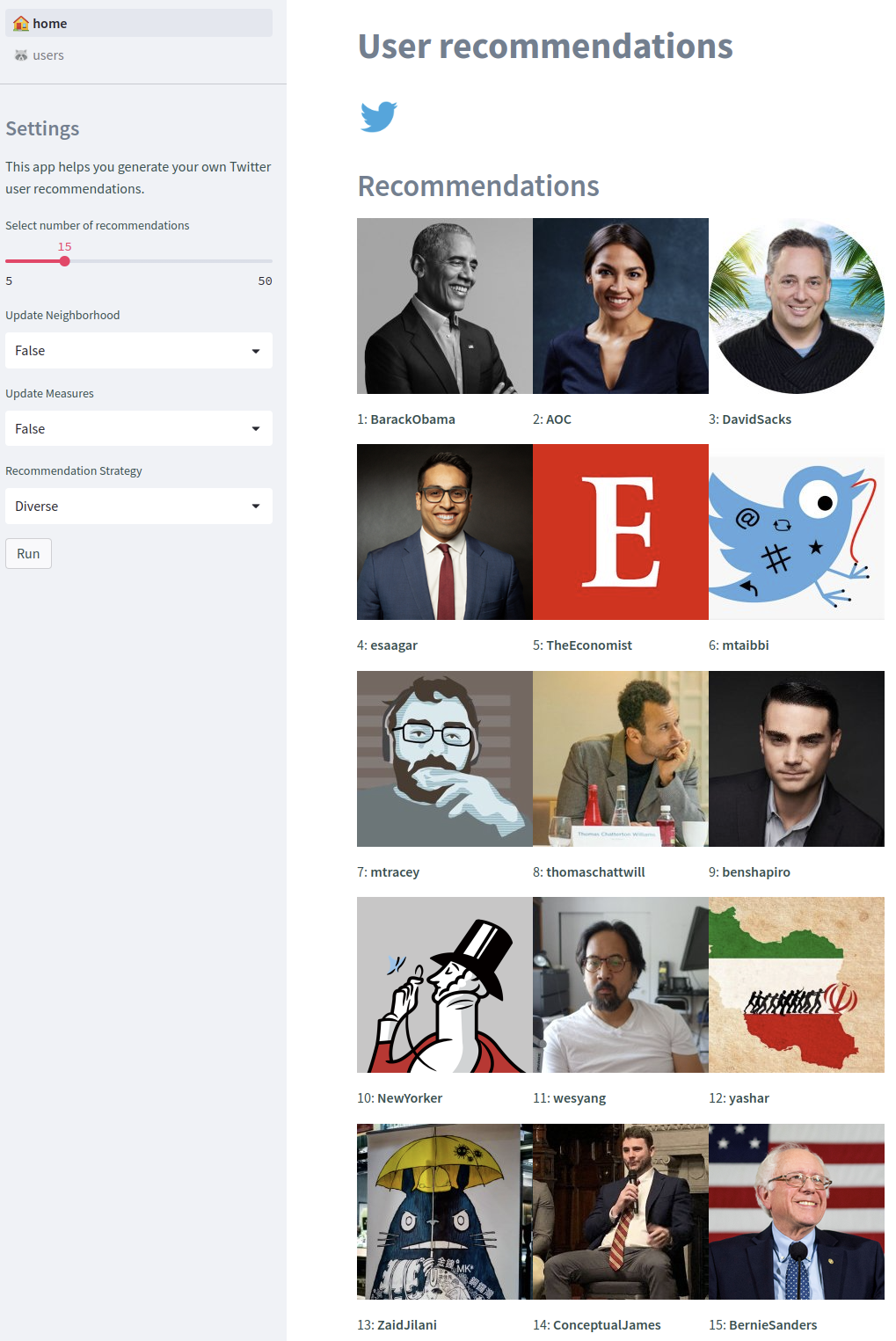The width and height of the screenshot is (896, 1341).
Task: Select the BernieSanders profile picture
Action: pyautogui.click(x=797, y=1212)
